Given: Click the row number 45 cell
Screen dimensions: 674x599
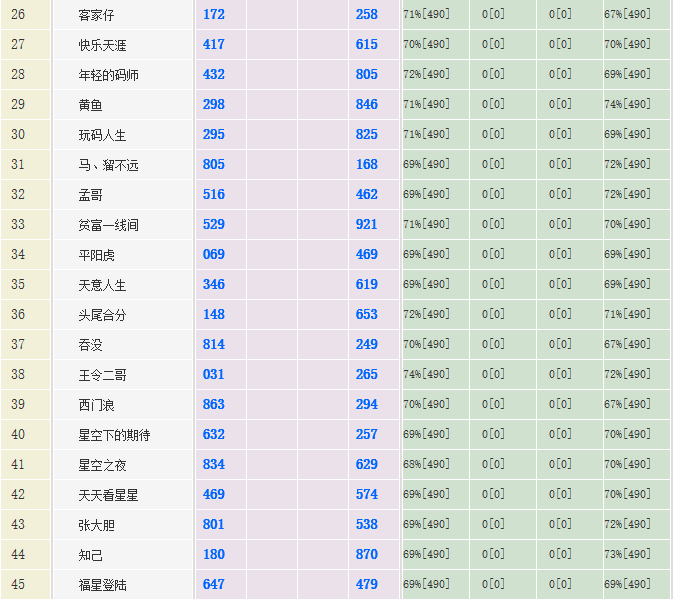Looking at the screenshot, I should pos(18,585).
